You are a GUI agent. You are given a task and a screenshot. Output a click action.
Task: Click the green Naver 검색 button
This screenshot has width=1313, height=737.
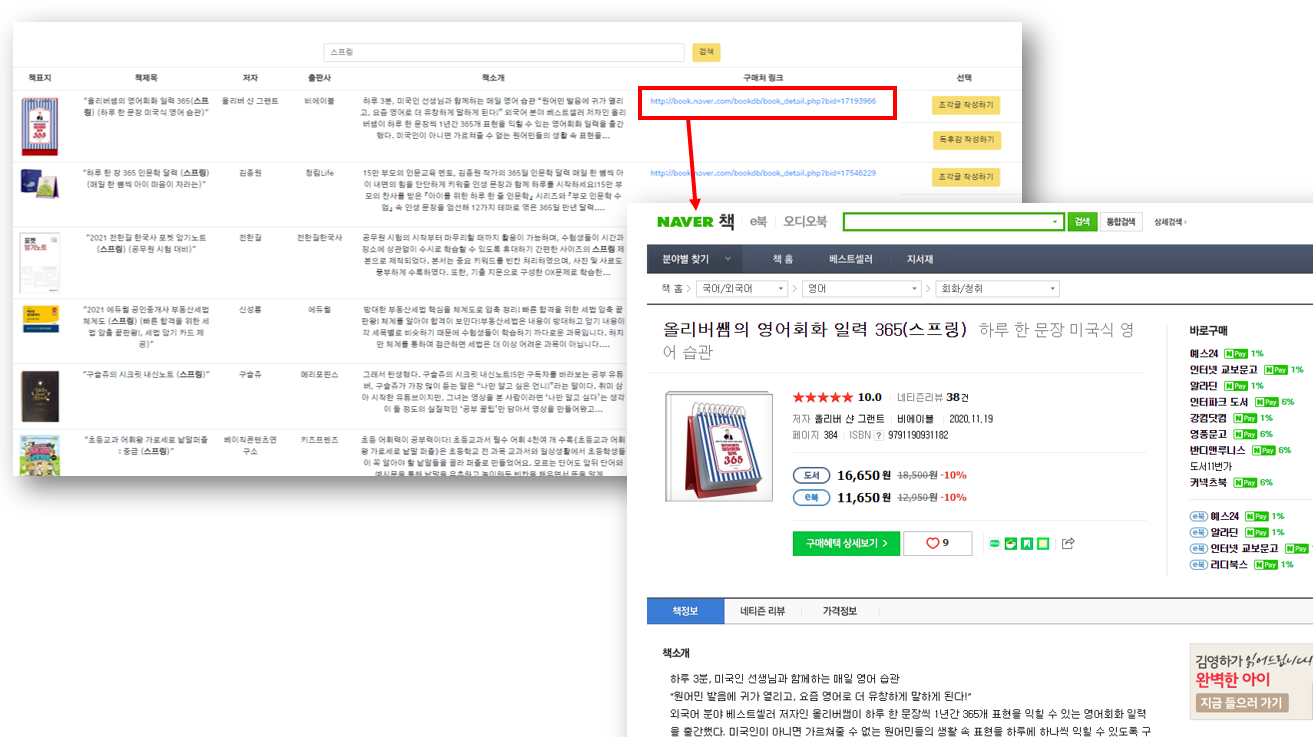click(1081, 222)
